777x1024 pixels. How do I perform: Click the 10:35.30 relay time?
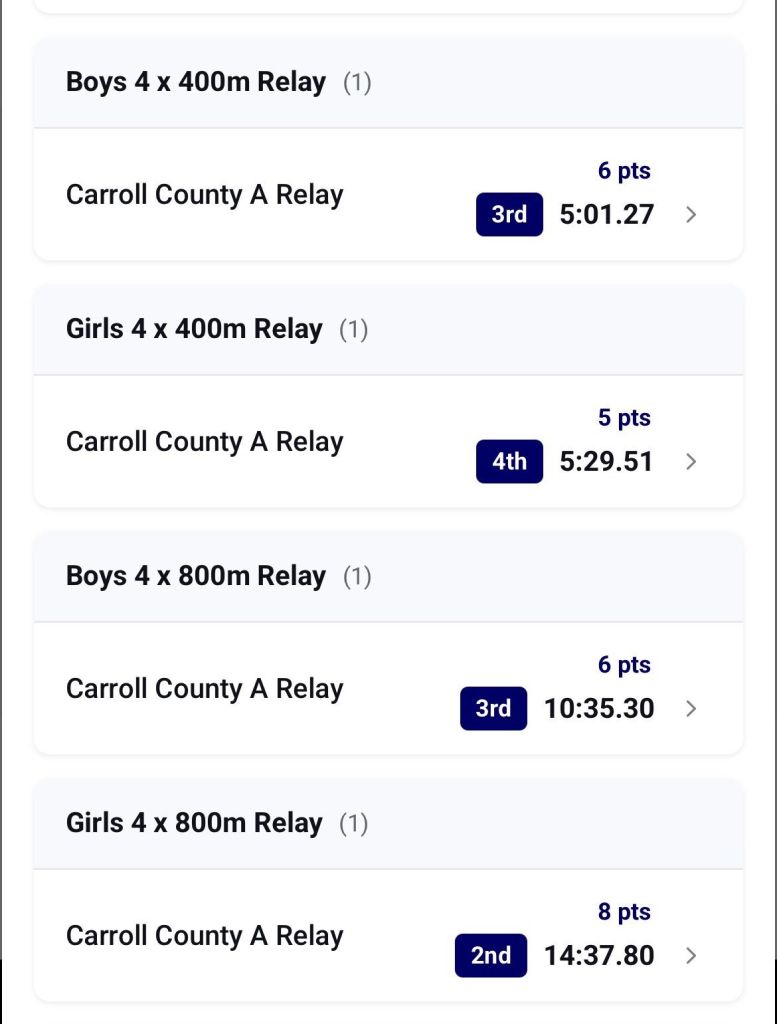click(x=599, y=708)
